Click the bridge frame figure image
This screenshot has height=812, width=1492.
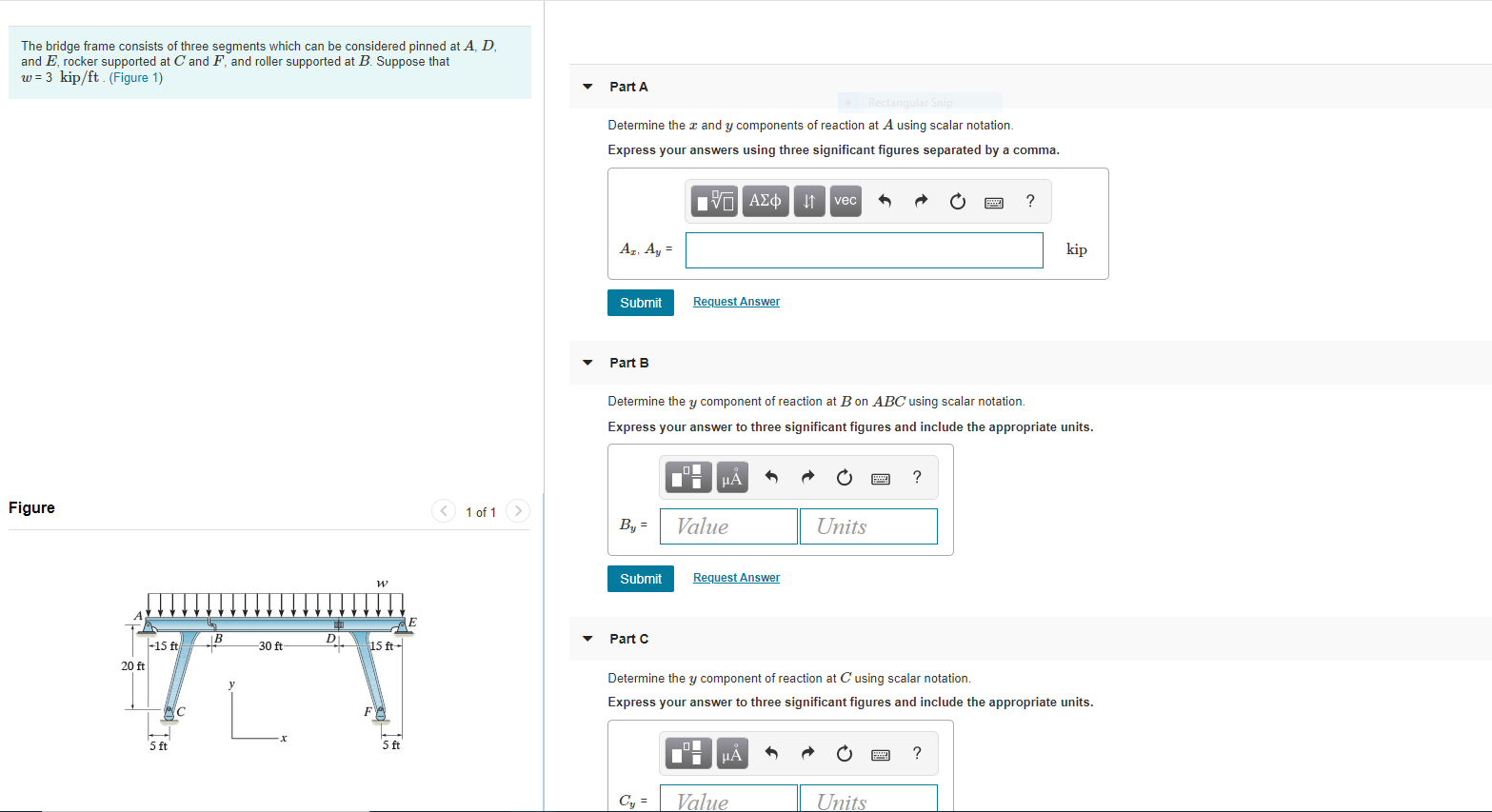pos(269,664)
